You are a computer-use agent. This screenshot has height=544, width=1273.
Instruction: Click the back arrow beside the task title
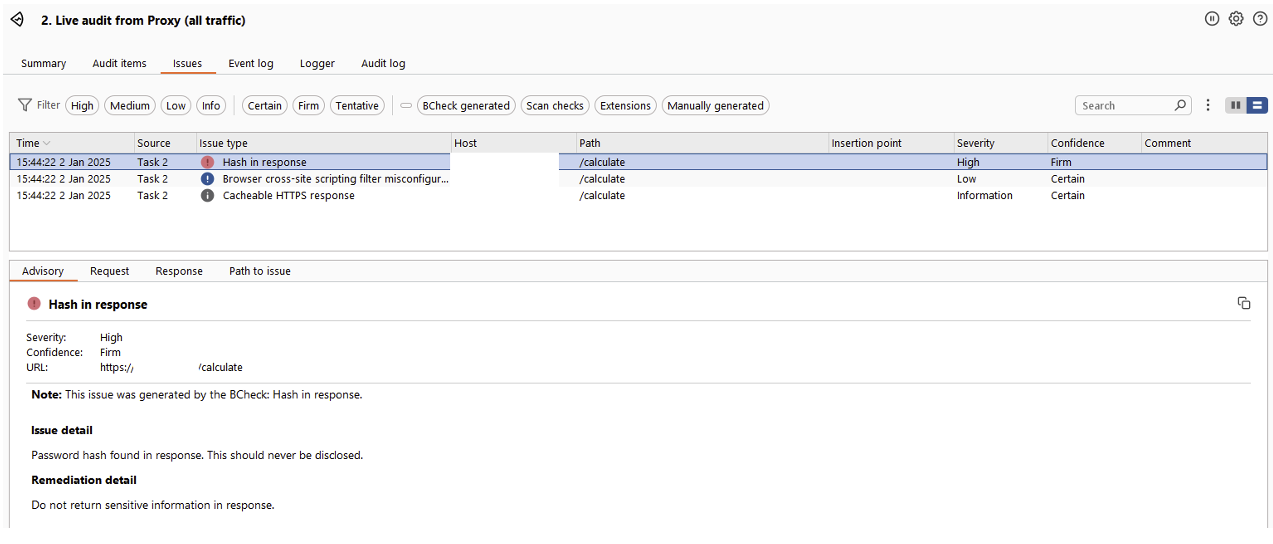pos(17,20)
